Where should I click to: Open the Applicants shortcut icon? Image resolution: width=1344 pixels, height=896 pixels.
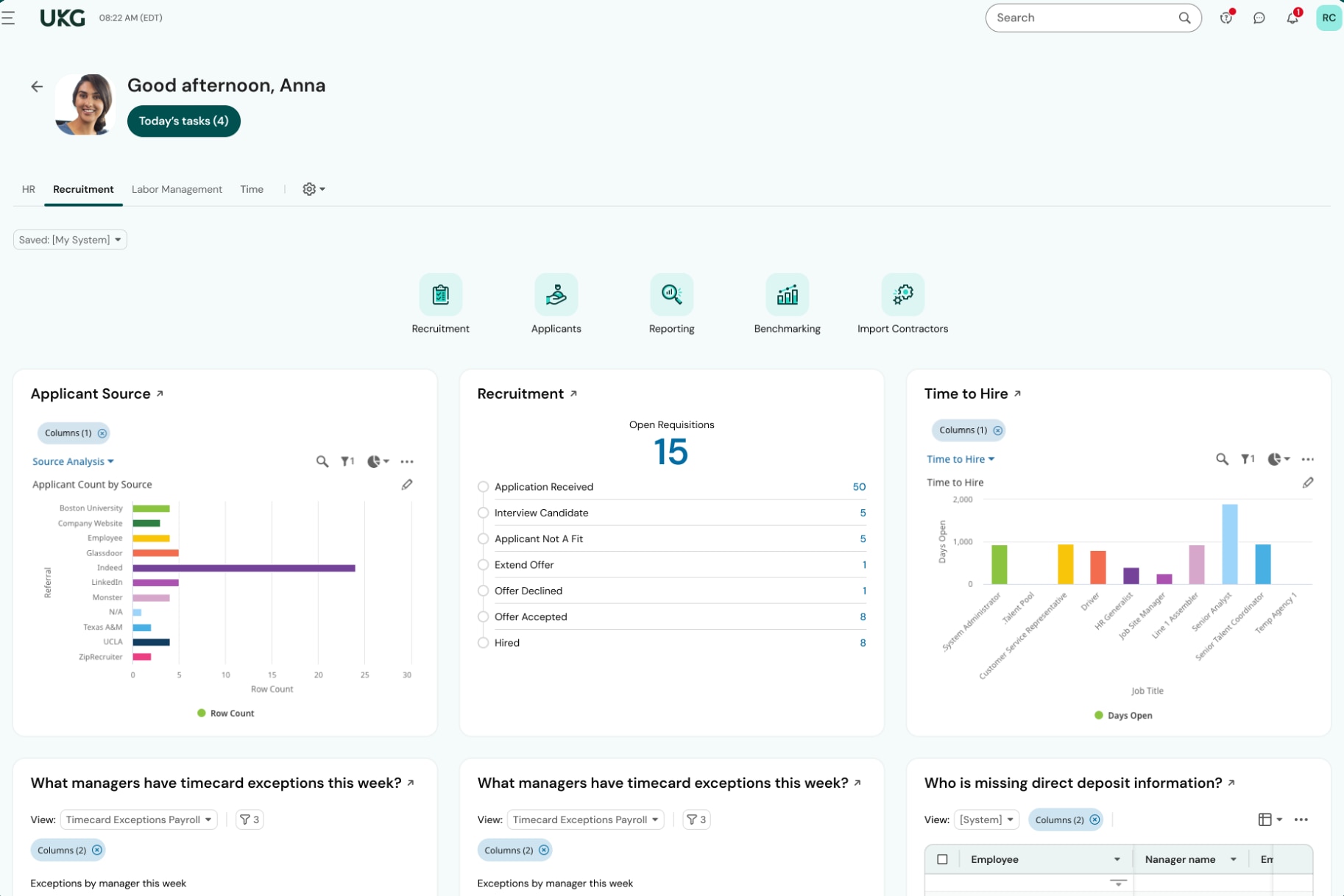tap(556, 295)
